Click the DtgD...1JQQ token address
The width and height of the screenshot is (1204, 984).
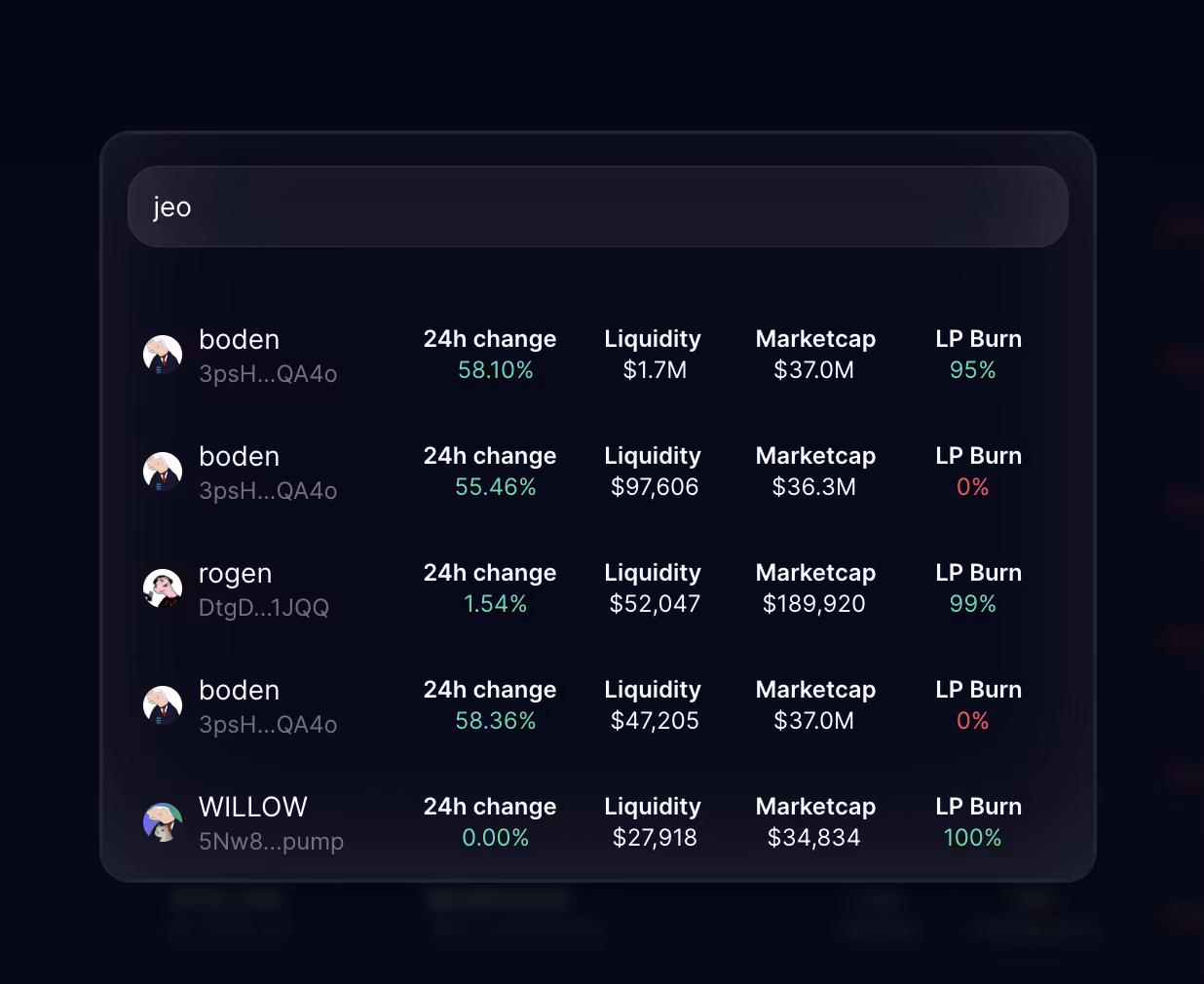click(263, 608)
